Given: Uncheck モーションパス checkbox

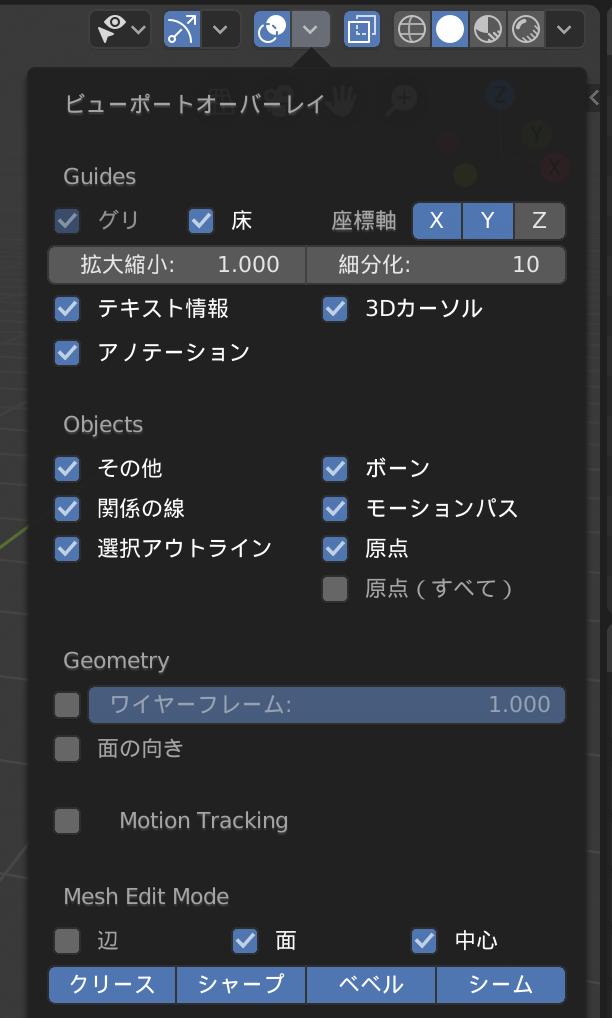Looking at the screenshot, I should pos(335,509).
